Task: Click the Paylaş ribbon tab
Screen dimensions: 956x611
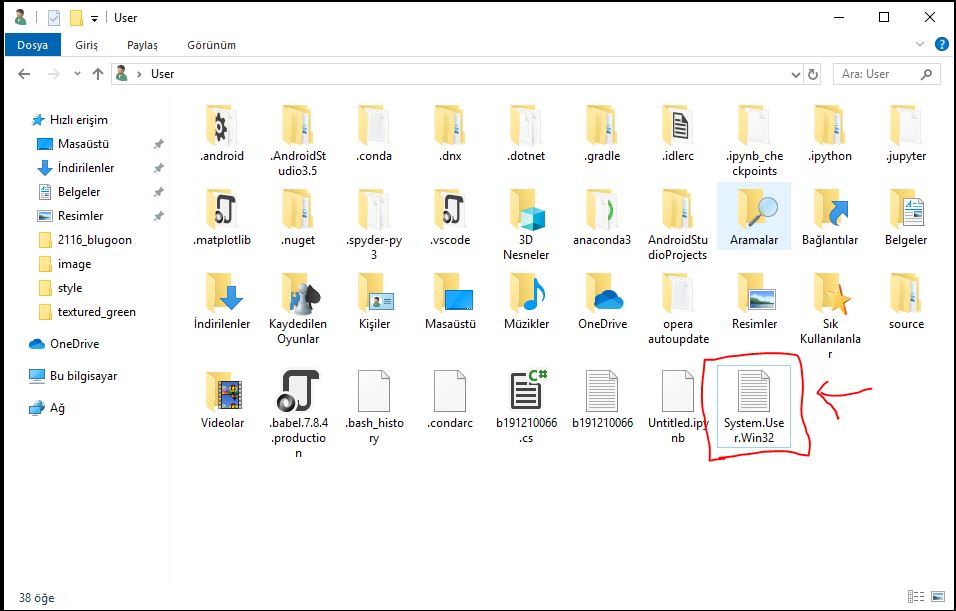Action: click(142, 45)
